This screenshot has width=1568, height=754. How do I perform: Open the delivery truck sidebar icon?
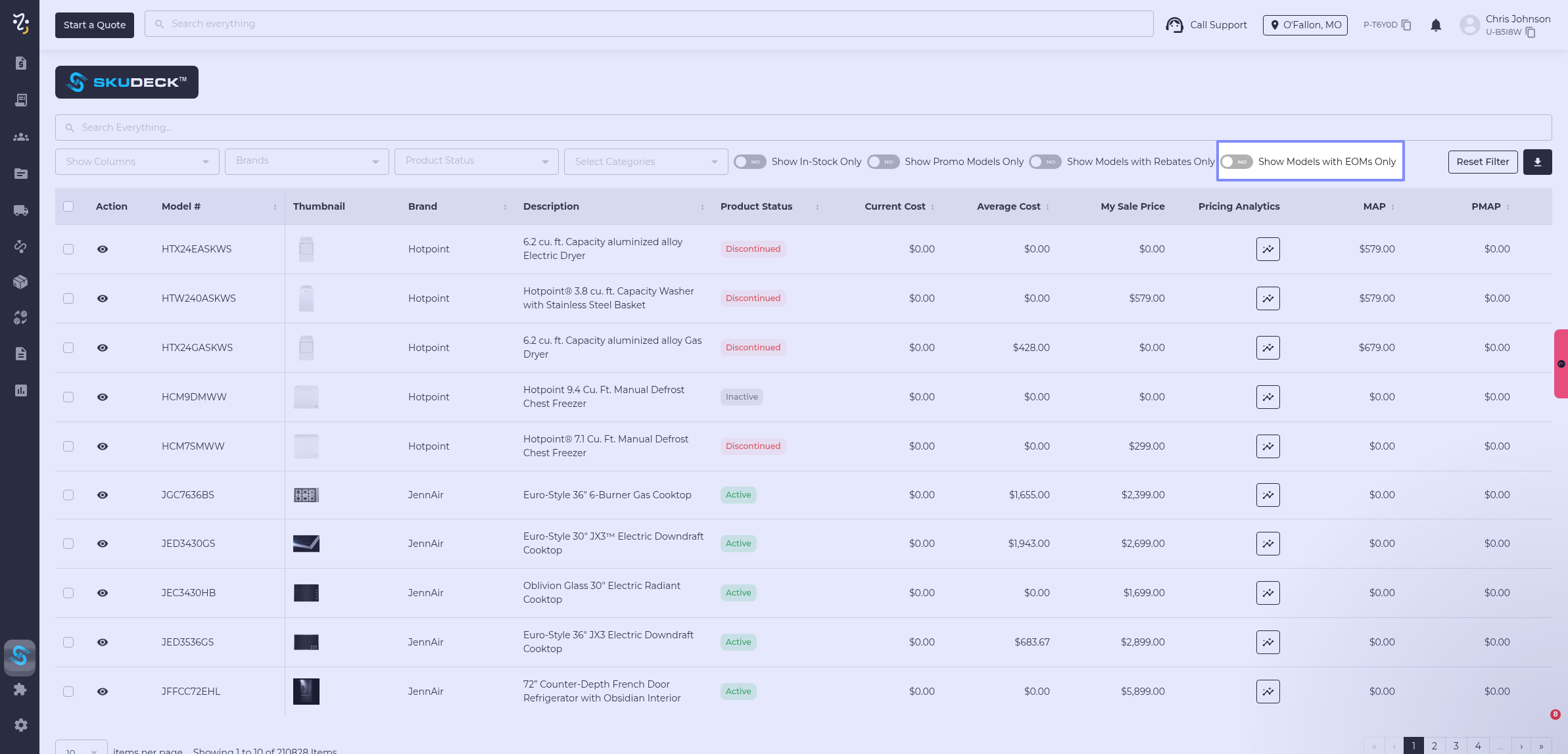pyautogui.click(x=20, y=210)
